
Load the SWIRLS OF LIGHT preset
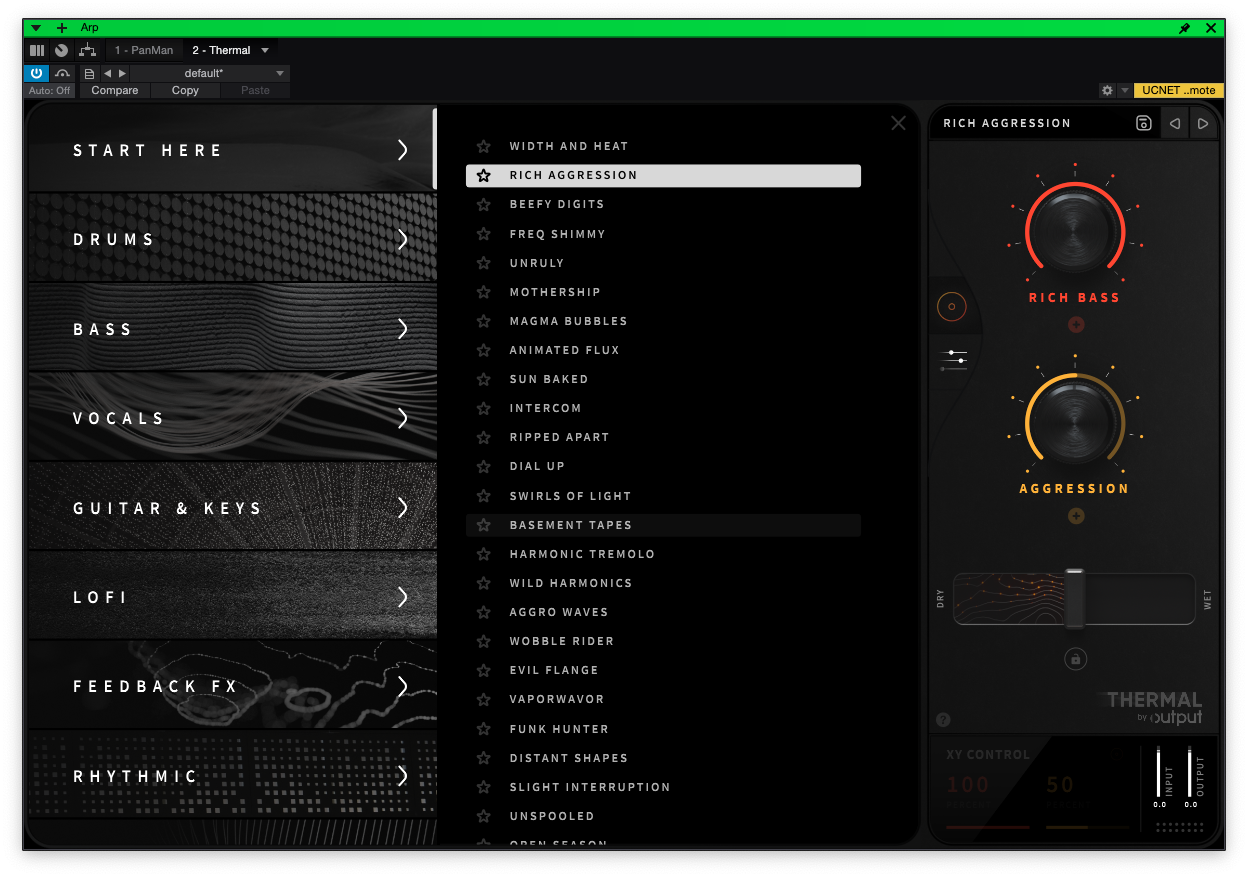coord(663,496)
